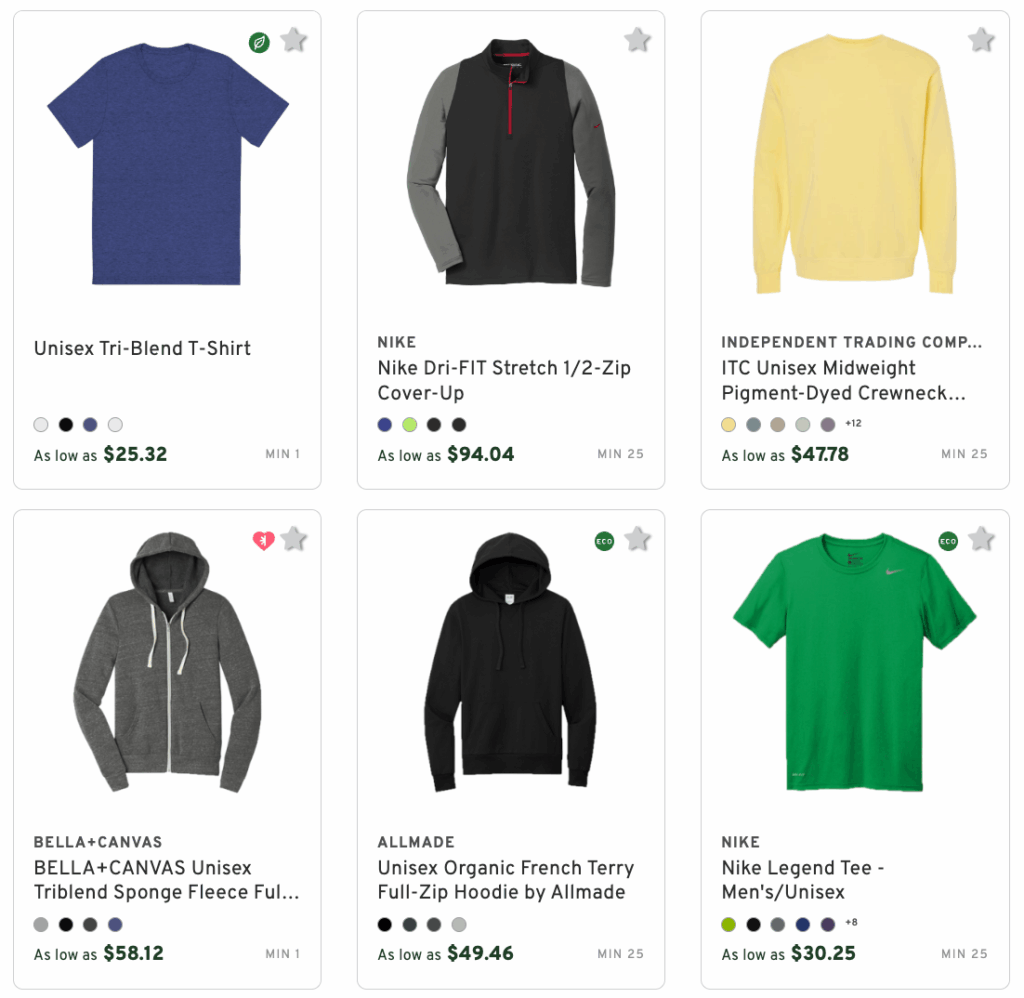Select the lime green swatch on Nike Dri-FIT
1024x998 pixels.
point(408,424)
